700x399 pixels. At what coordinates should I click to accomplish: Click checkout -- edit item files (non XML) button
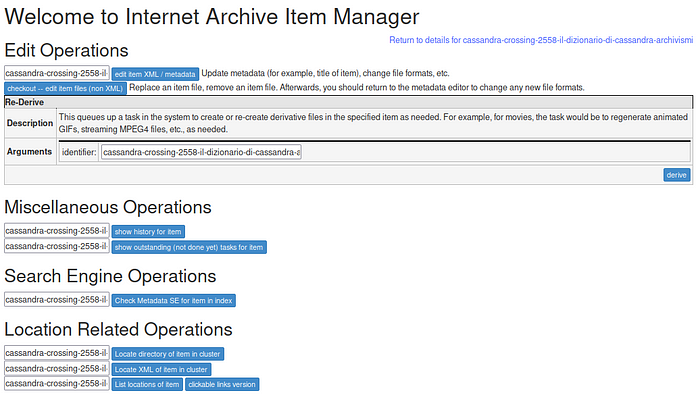pos(65,88)
